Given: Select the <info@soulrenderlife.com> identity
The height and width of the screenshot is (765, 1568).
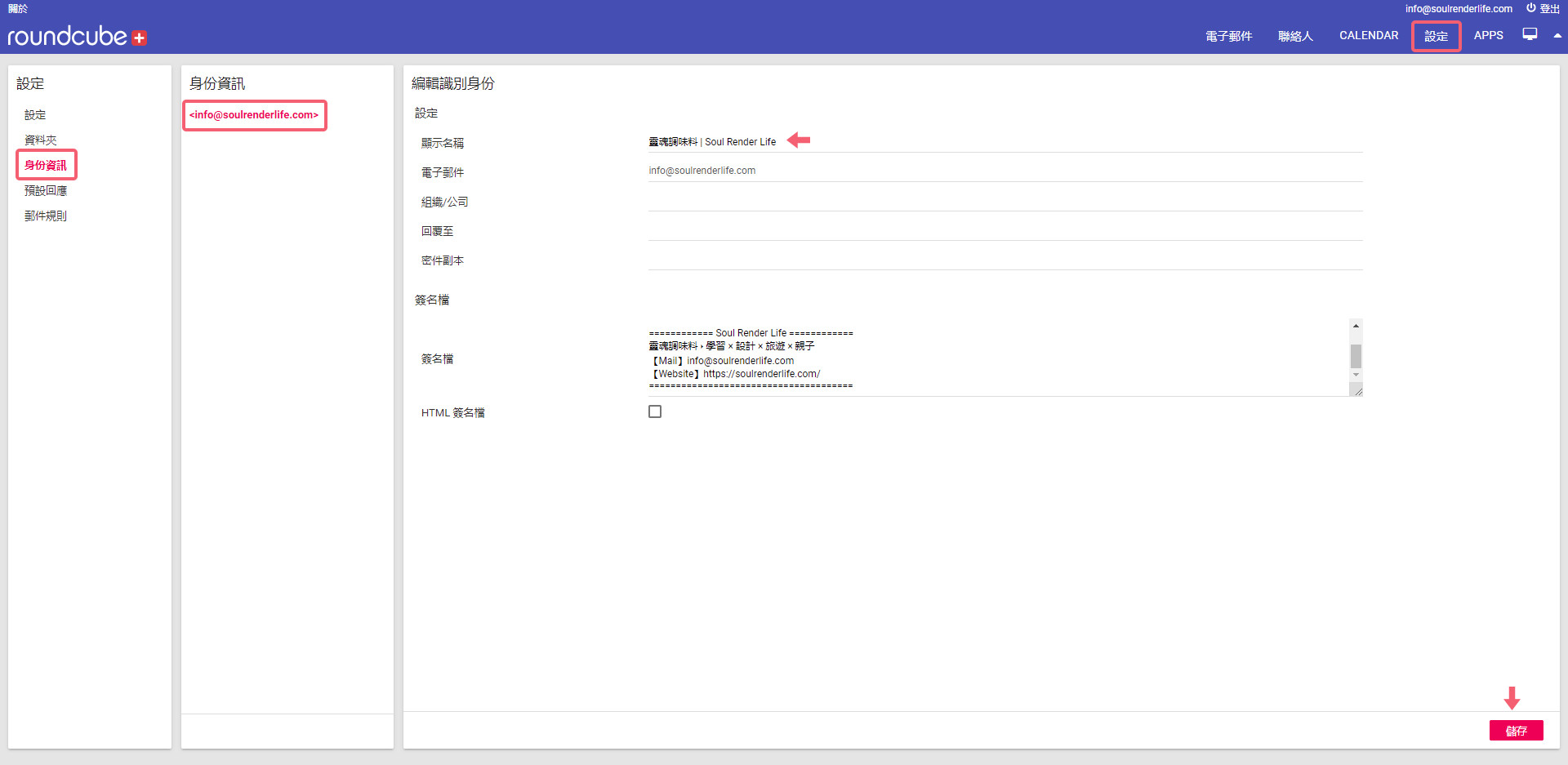Looking at the screenshot, I should click(x=254, y=115).
